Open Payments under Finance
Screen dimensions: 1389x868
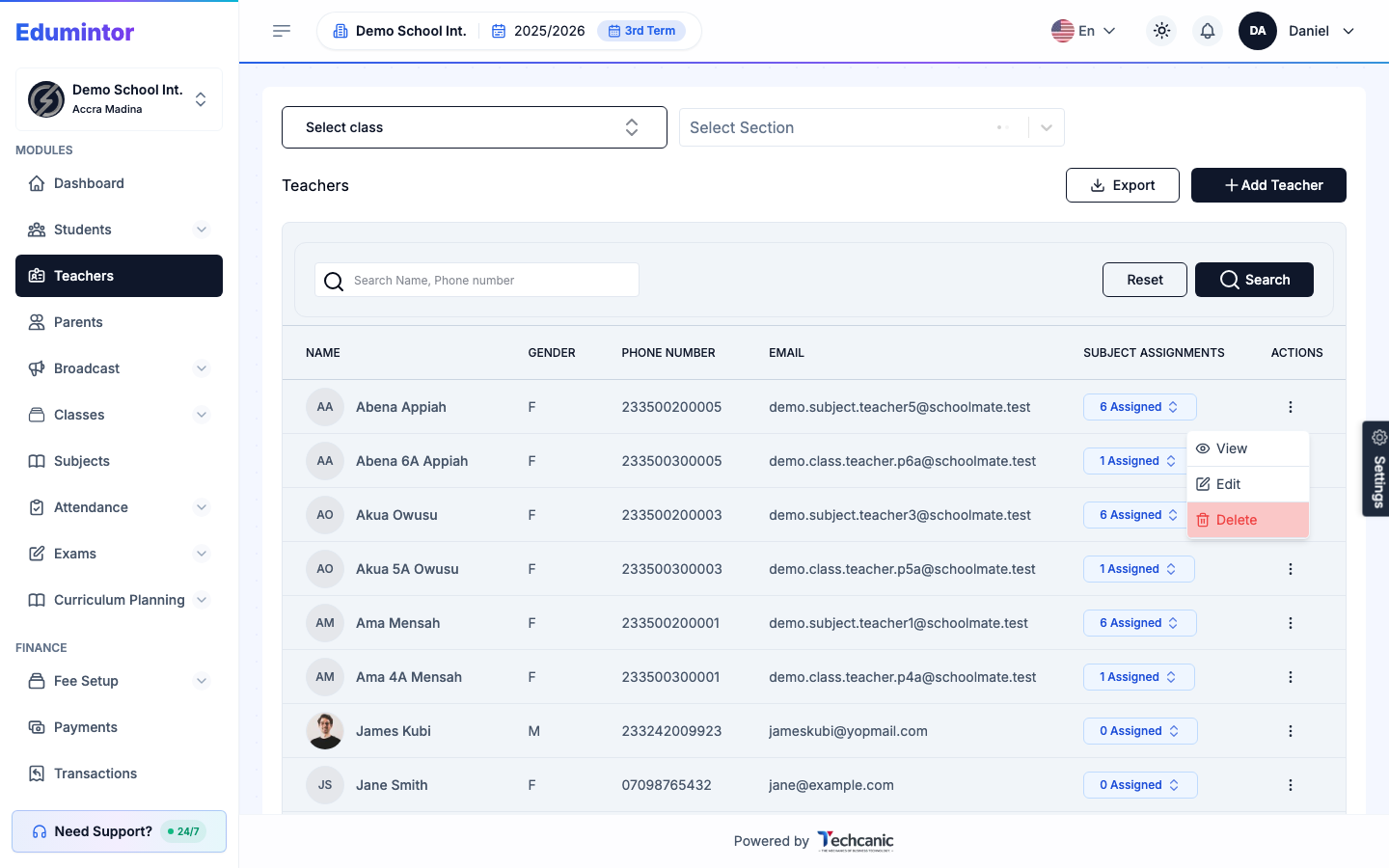point(119,727)
